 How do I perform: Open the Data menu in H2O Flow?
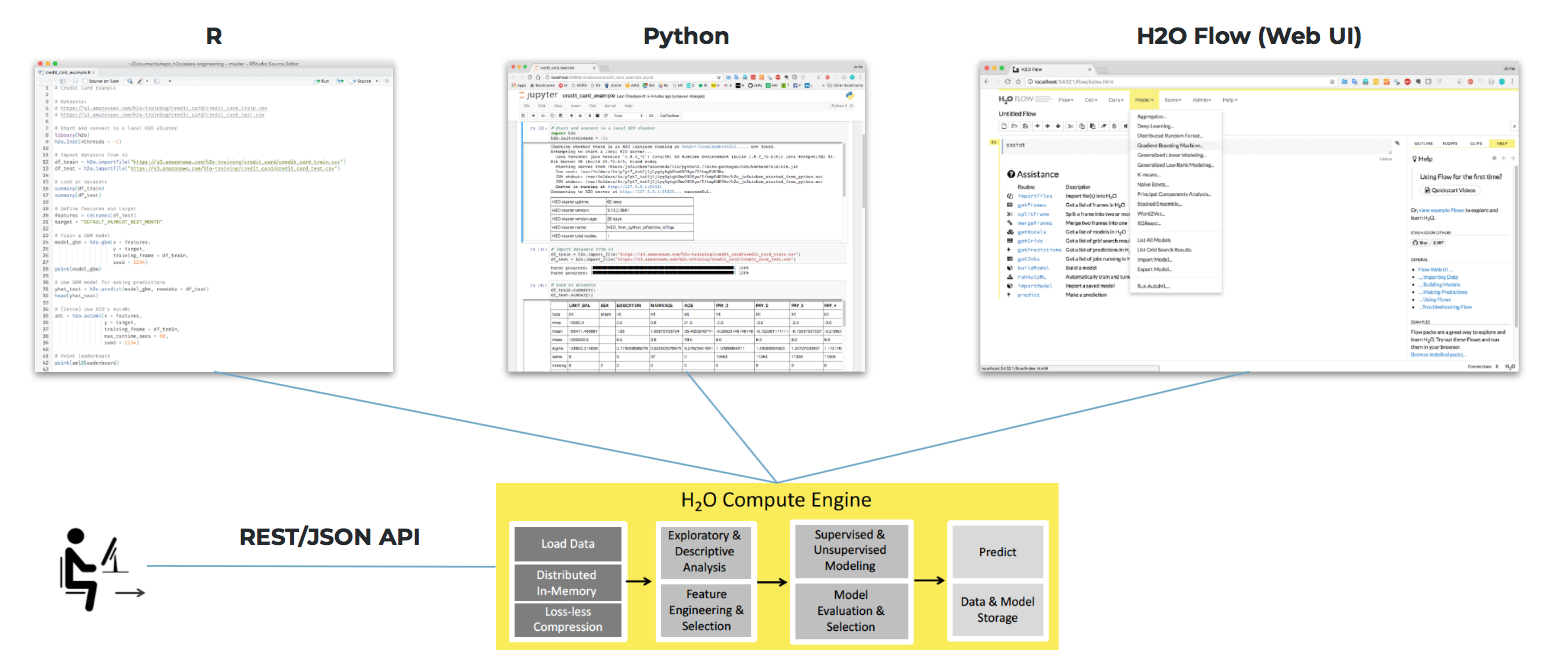(1116, 100)
